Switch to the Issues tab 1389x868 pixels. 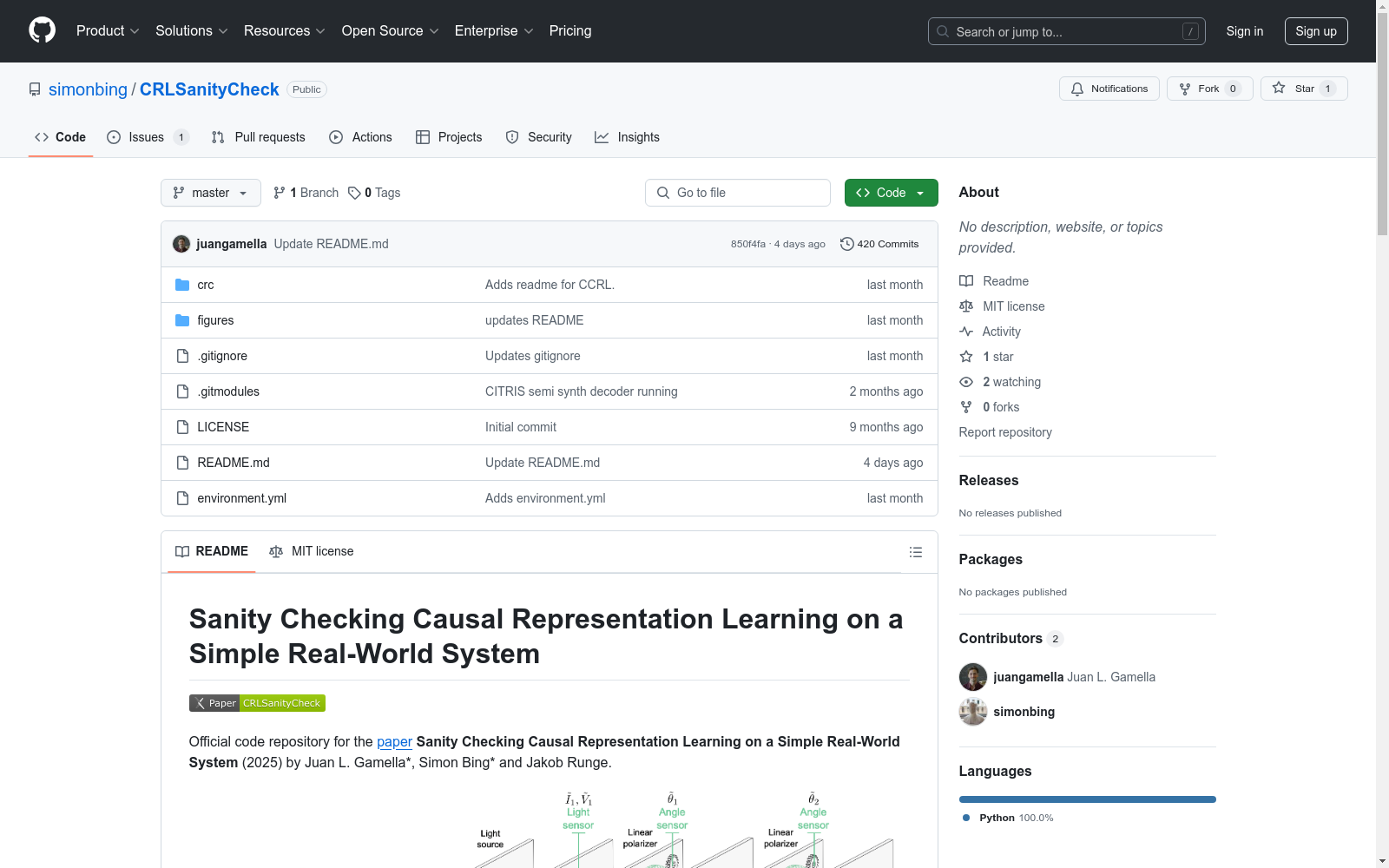(x=148, y=137)
